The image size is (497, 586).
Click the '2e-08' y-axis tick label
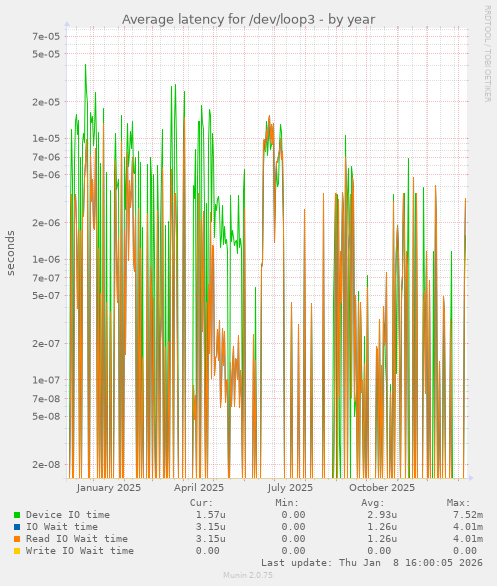46,465
